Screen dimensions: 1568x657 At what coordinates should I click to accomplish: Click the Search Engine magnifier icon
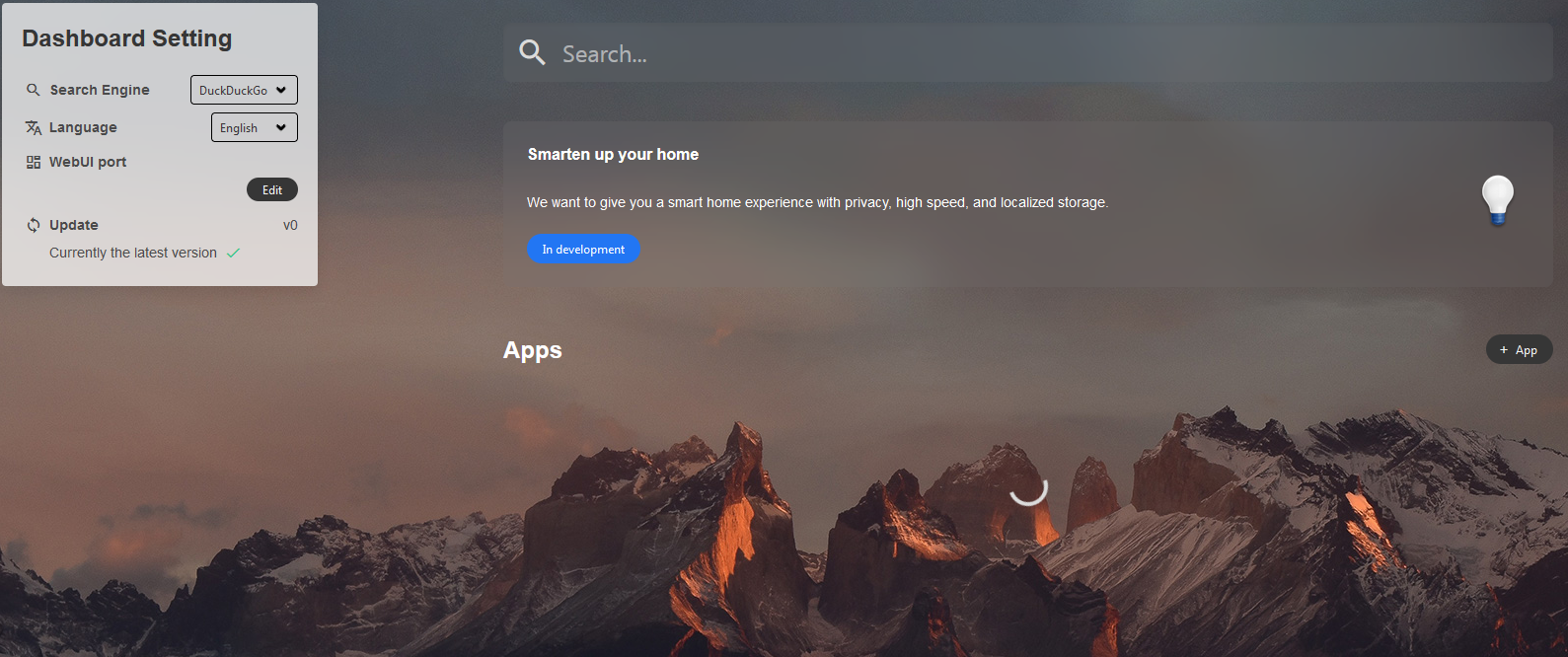click(34, 90)
